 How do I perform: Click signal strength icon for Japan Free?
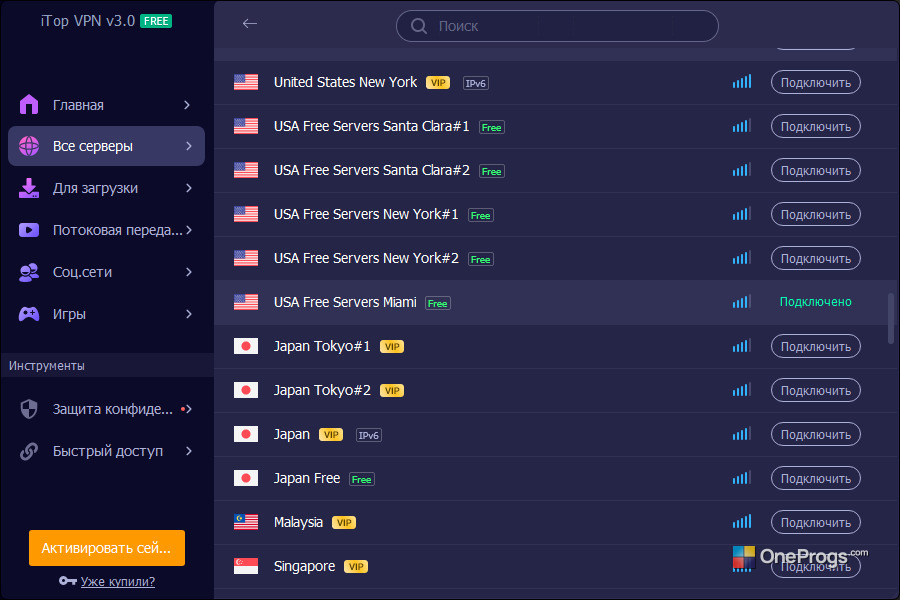[742, 478]
